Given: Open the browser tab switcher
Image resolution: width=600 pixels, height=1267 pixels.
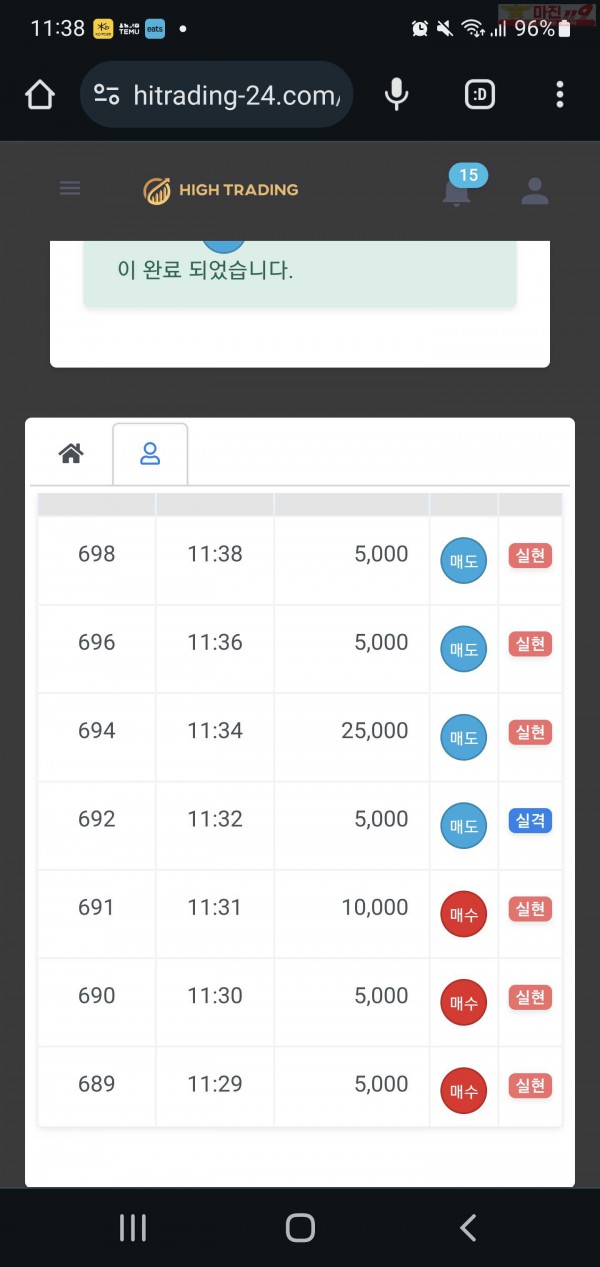Looking at the screenshot, I should pyautogui.click(x=480, y=95).
